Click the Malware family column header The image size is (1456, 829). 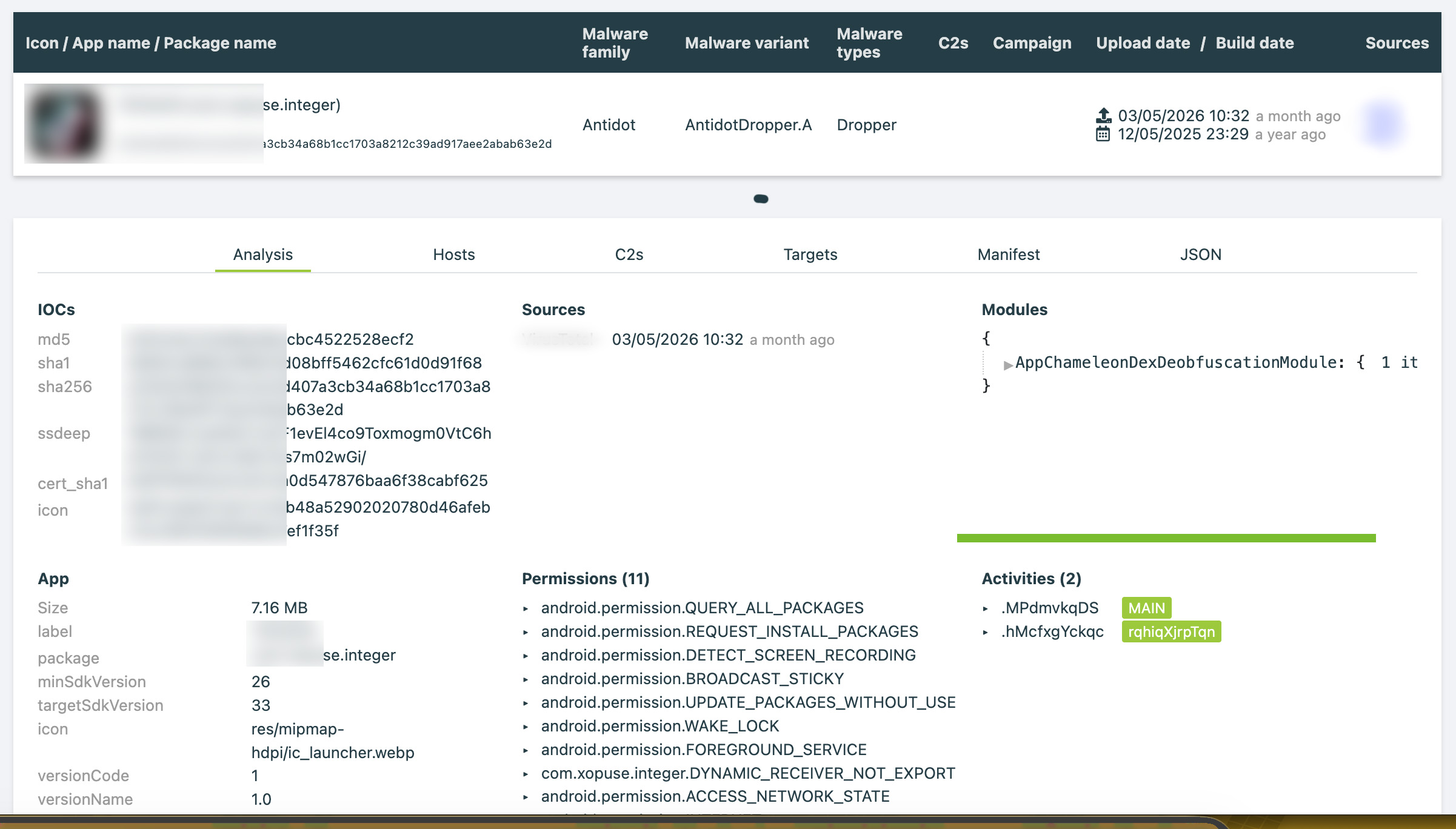pos(615,43)
